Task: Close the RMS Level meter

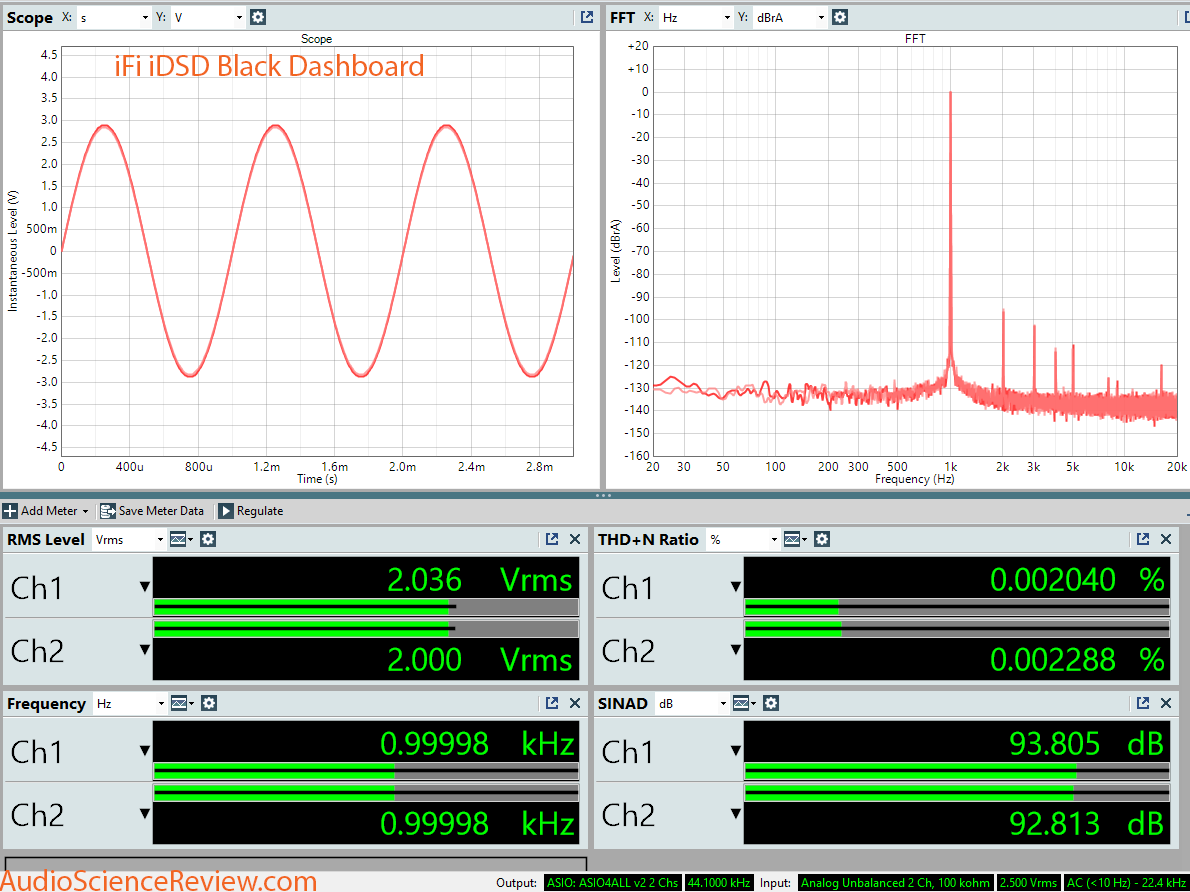Action: click(575, 539)
